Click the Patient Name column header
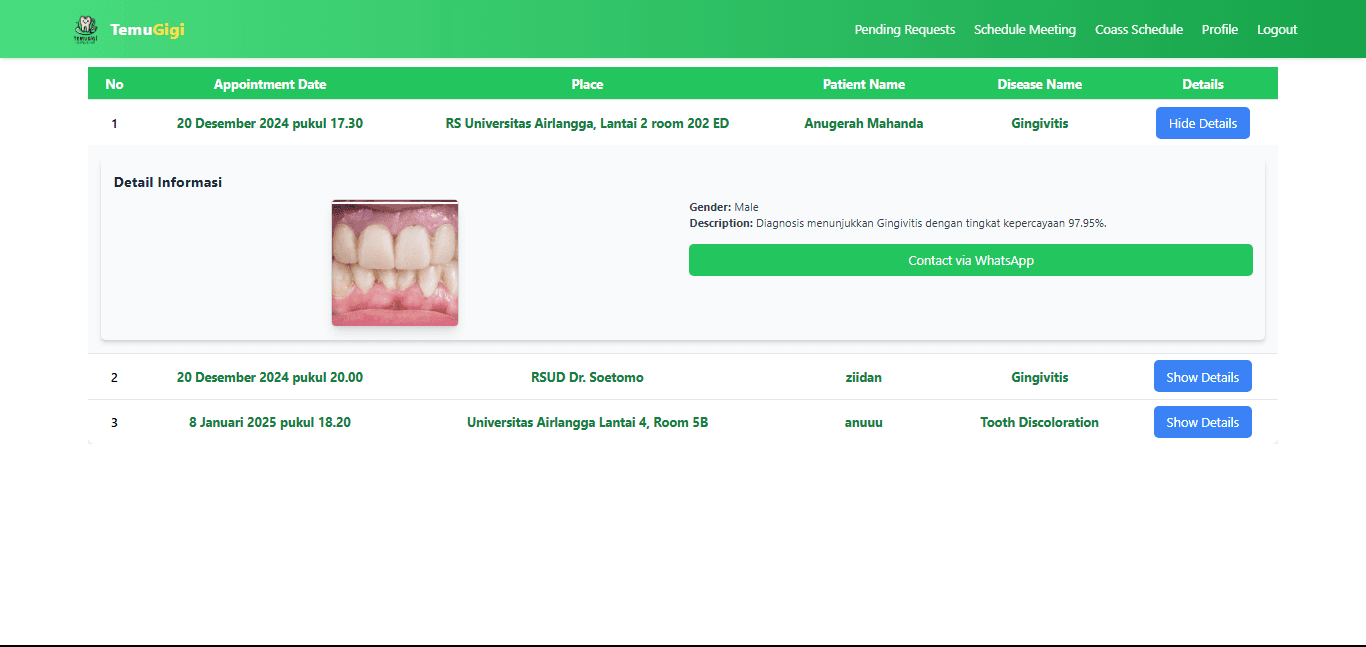 coord(863,84)
